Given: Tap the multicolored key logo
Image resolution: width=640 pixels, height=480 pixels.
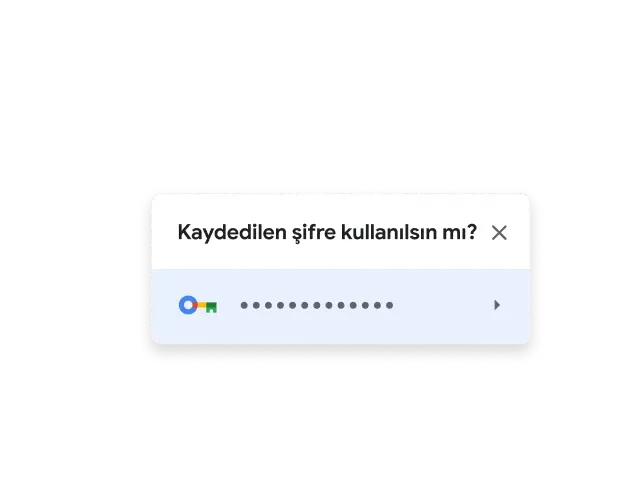Looking at the screenshot, I should [198, 305].
